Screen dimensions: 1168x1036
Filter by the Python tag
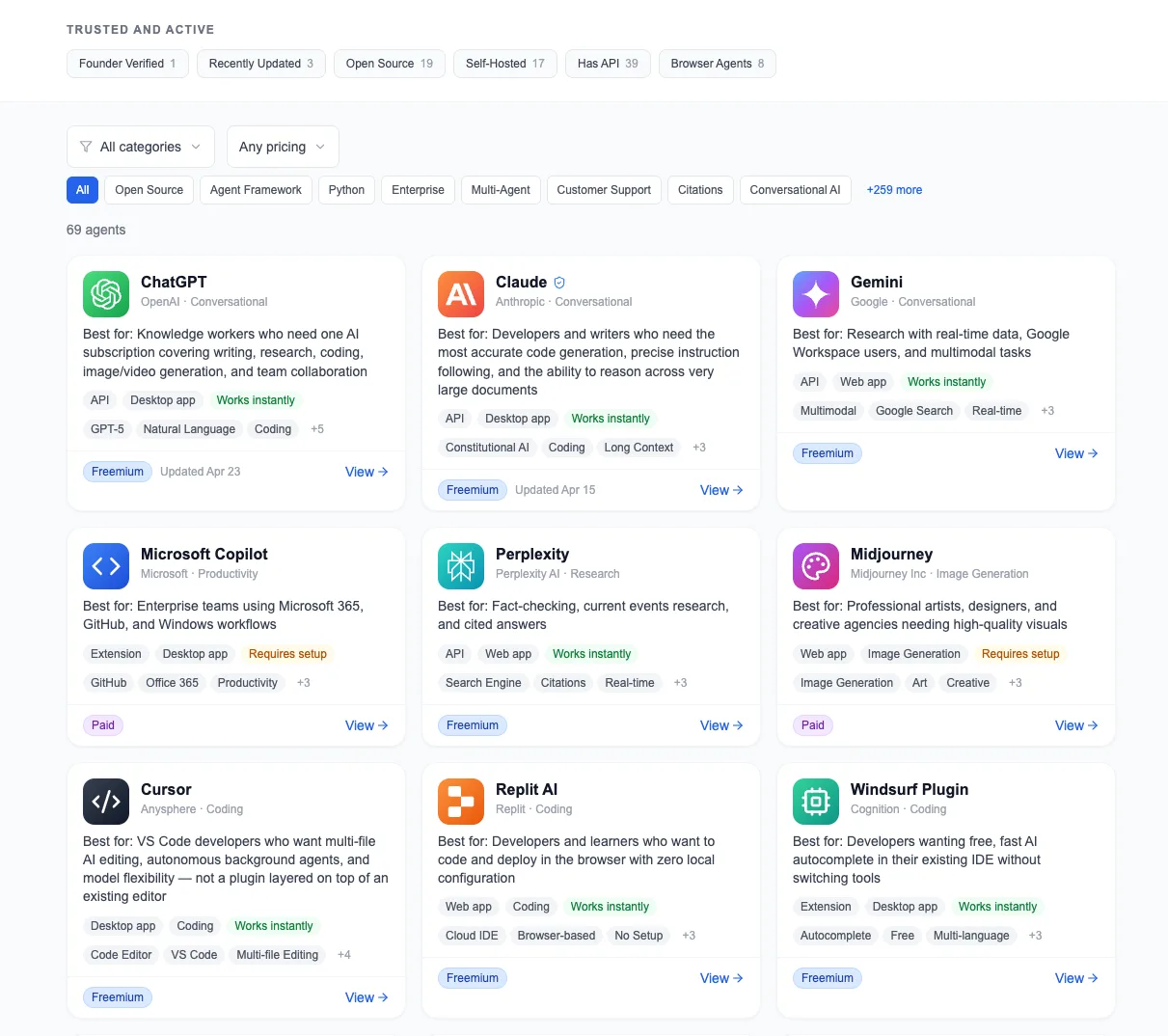pos(346,190)
